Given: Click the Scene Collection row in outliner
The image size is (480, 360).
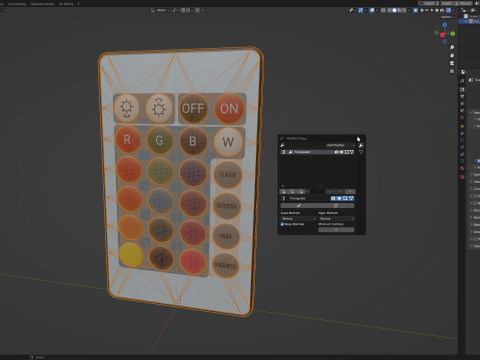Looking at the screenshot, I should pos(472,16).
